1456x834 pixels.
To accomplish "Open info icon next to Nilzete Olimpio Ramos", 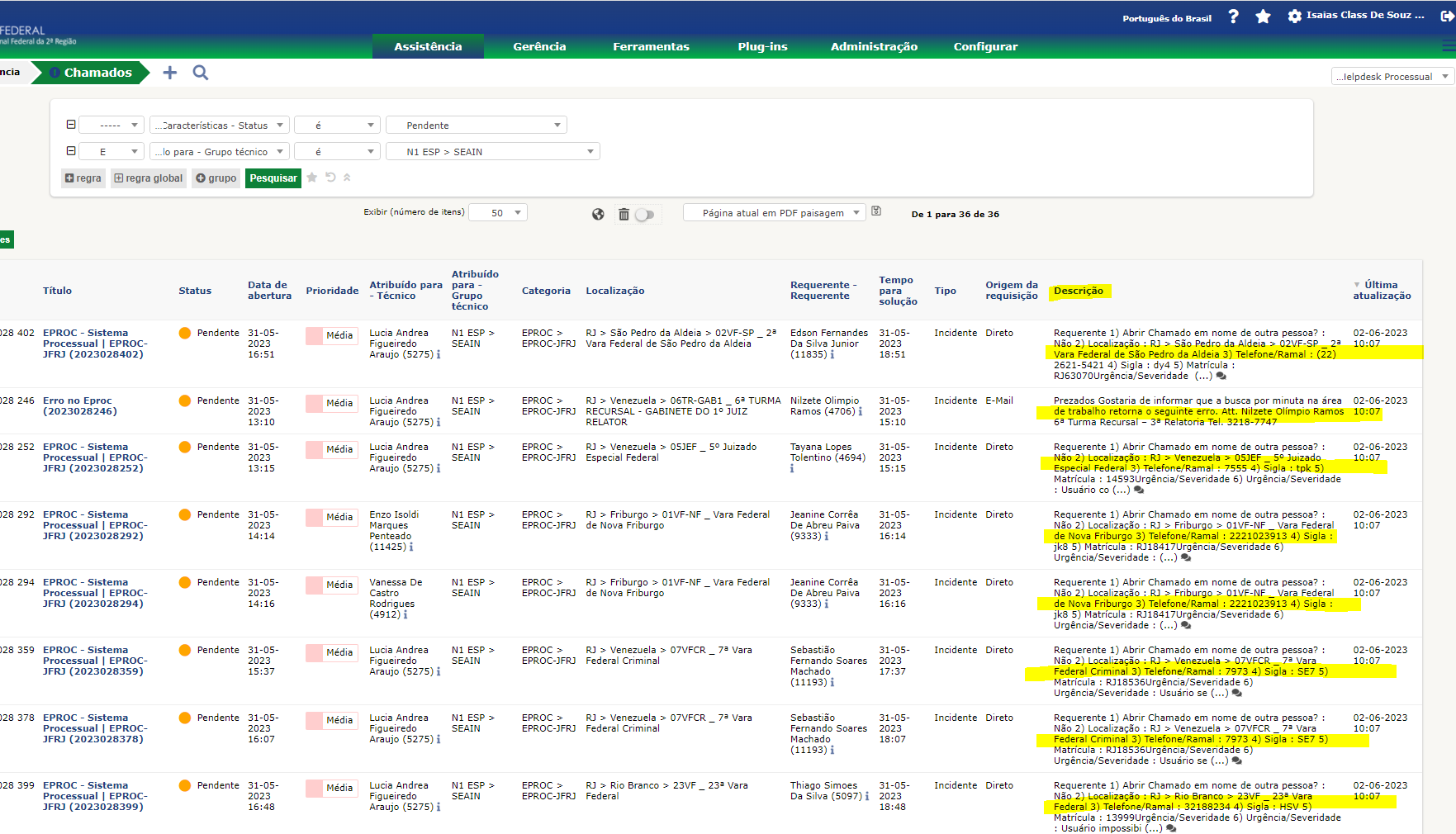I will click(x=861, y=411).
